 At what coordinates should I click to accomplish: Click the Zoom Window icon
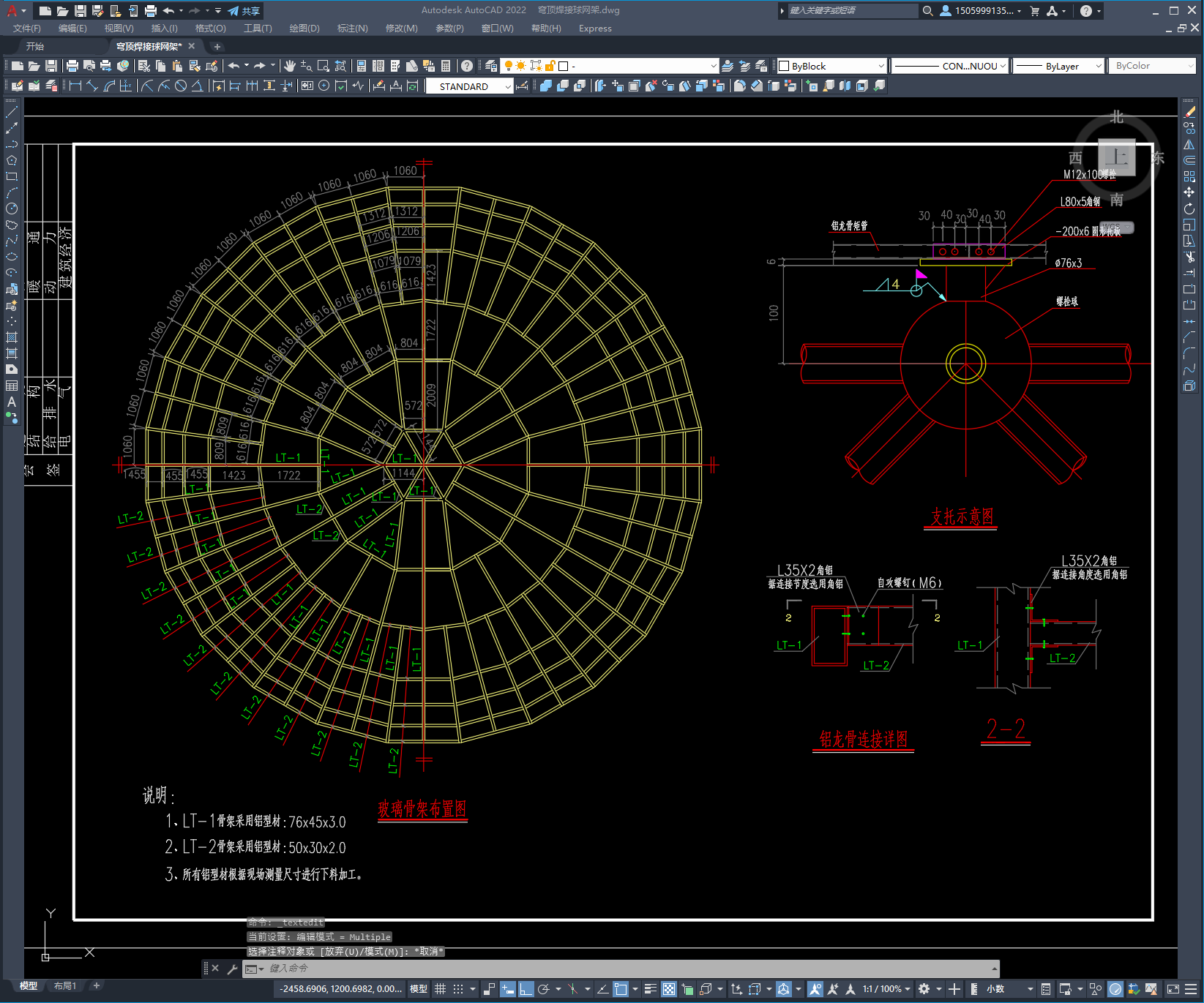(323, 66)
